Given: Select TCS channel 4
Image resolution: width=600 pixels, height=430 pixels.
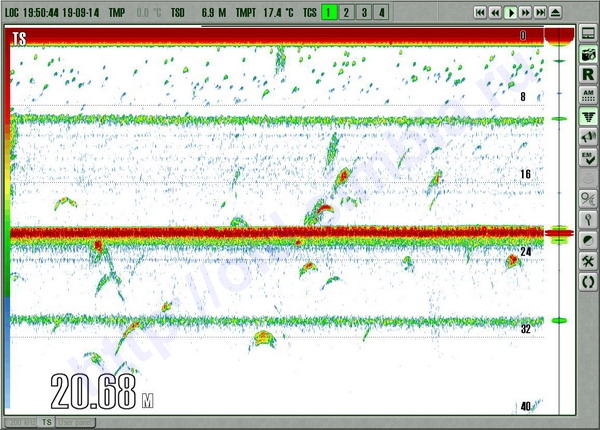Looking at the screenshot, I should click(382, 12).
